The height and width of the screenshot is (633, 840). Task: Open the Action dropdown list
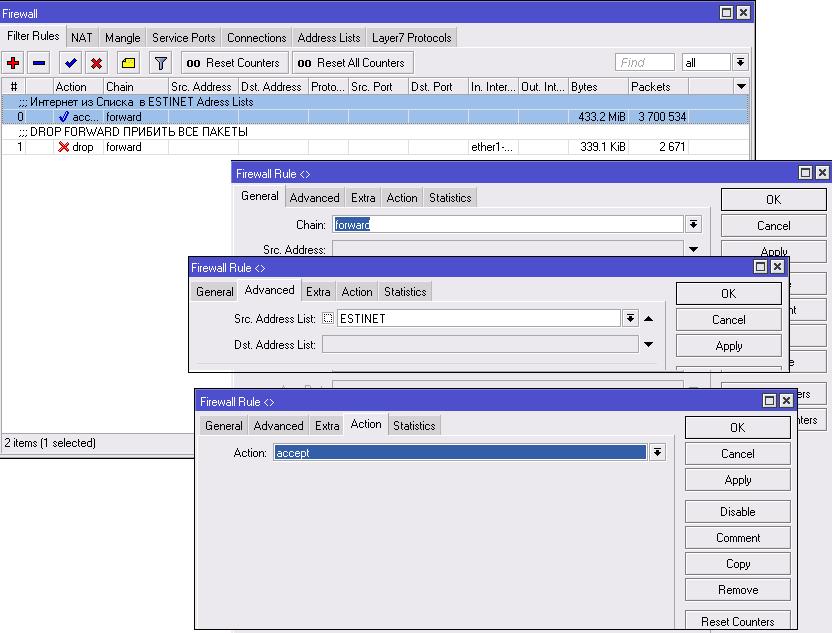[657, 453]
